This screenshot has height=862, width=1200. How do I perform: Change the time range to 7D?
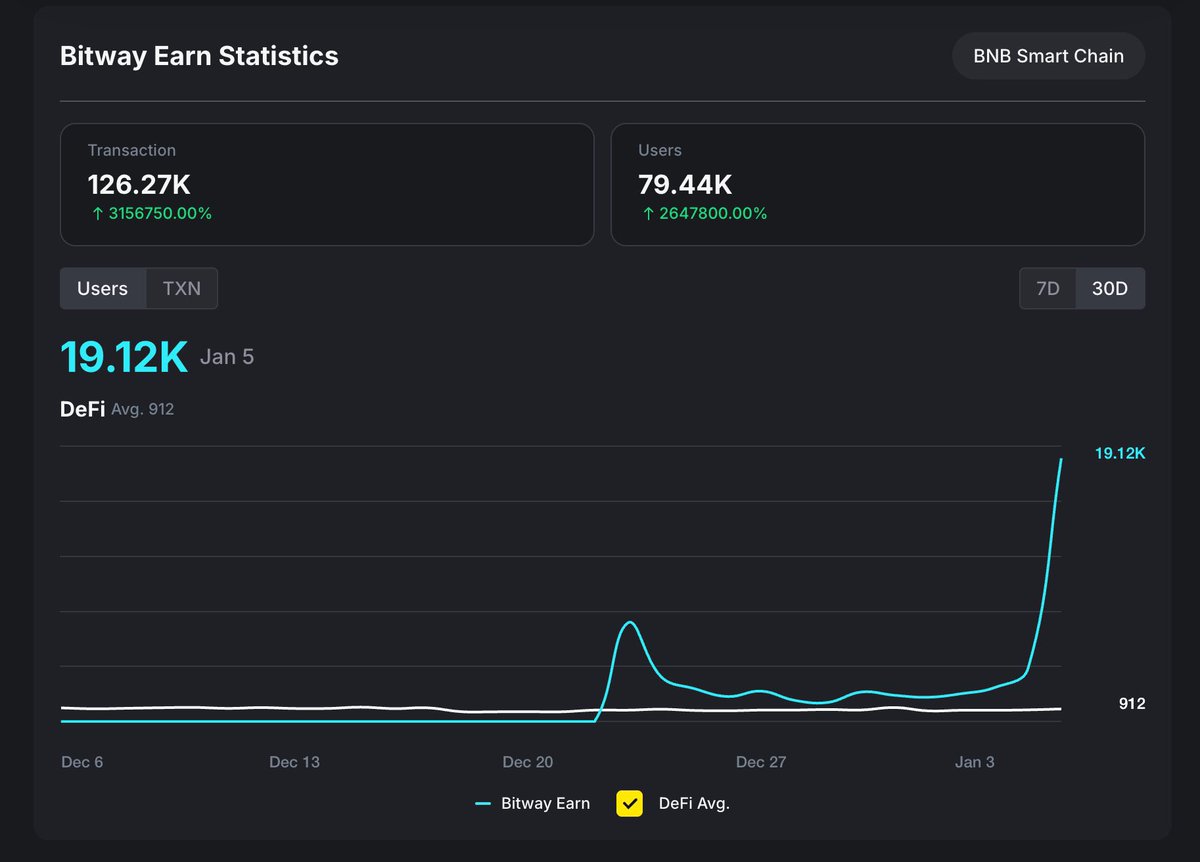coord(1047,288)
